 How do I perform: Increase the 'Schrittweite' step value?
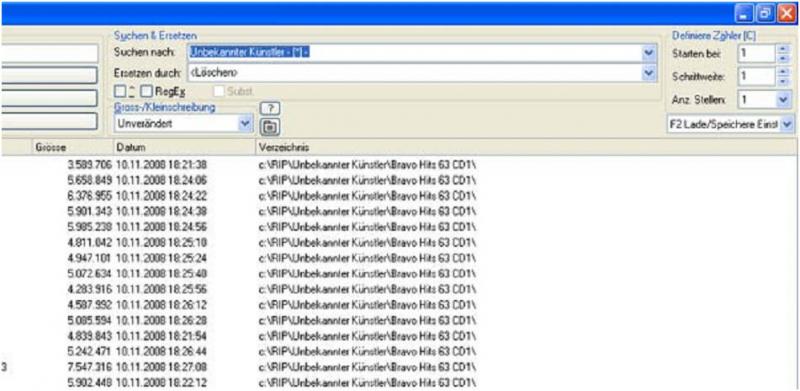coord(783,71)
